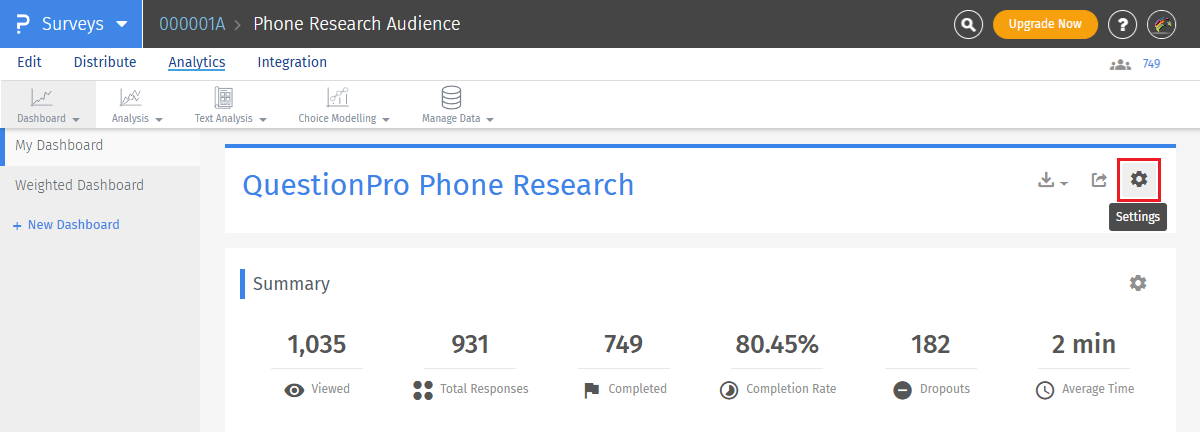Image resolution: width=1200 pixels, height=432 pixels.
Task: Click the Upgrade Now button
Action: coord(1045,24)
